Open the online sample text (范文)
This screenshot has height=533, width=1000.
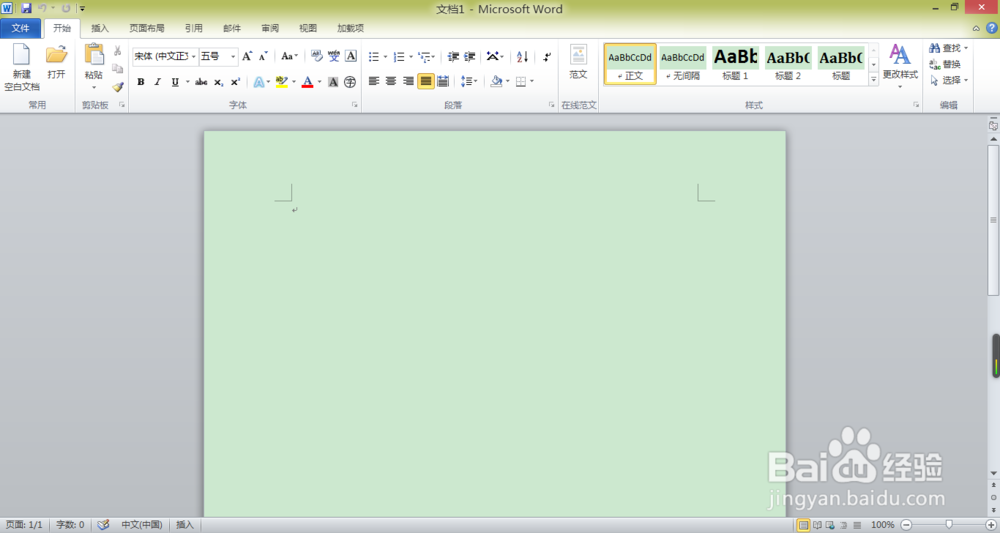578,62
